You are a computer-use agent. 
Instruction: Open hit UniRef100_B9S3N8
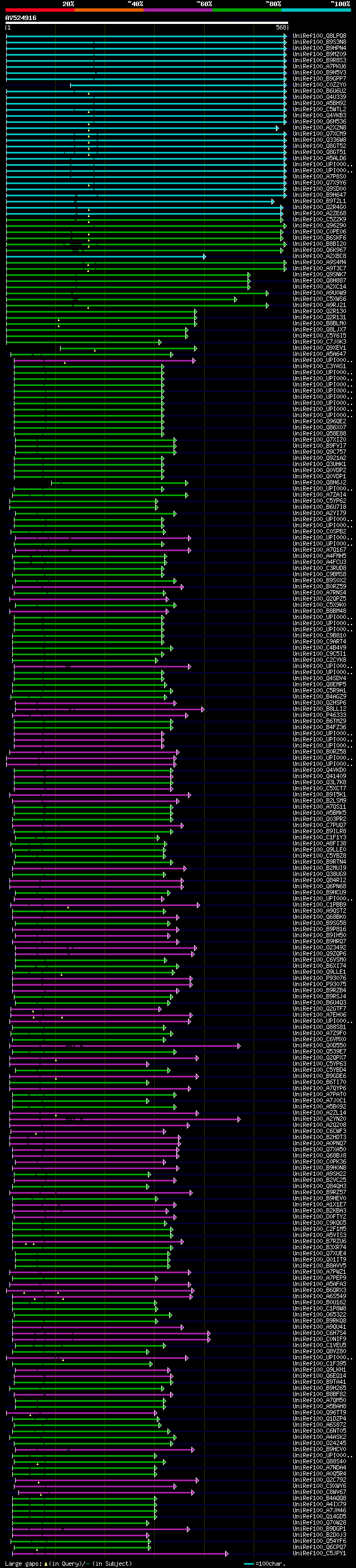319,42
